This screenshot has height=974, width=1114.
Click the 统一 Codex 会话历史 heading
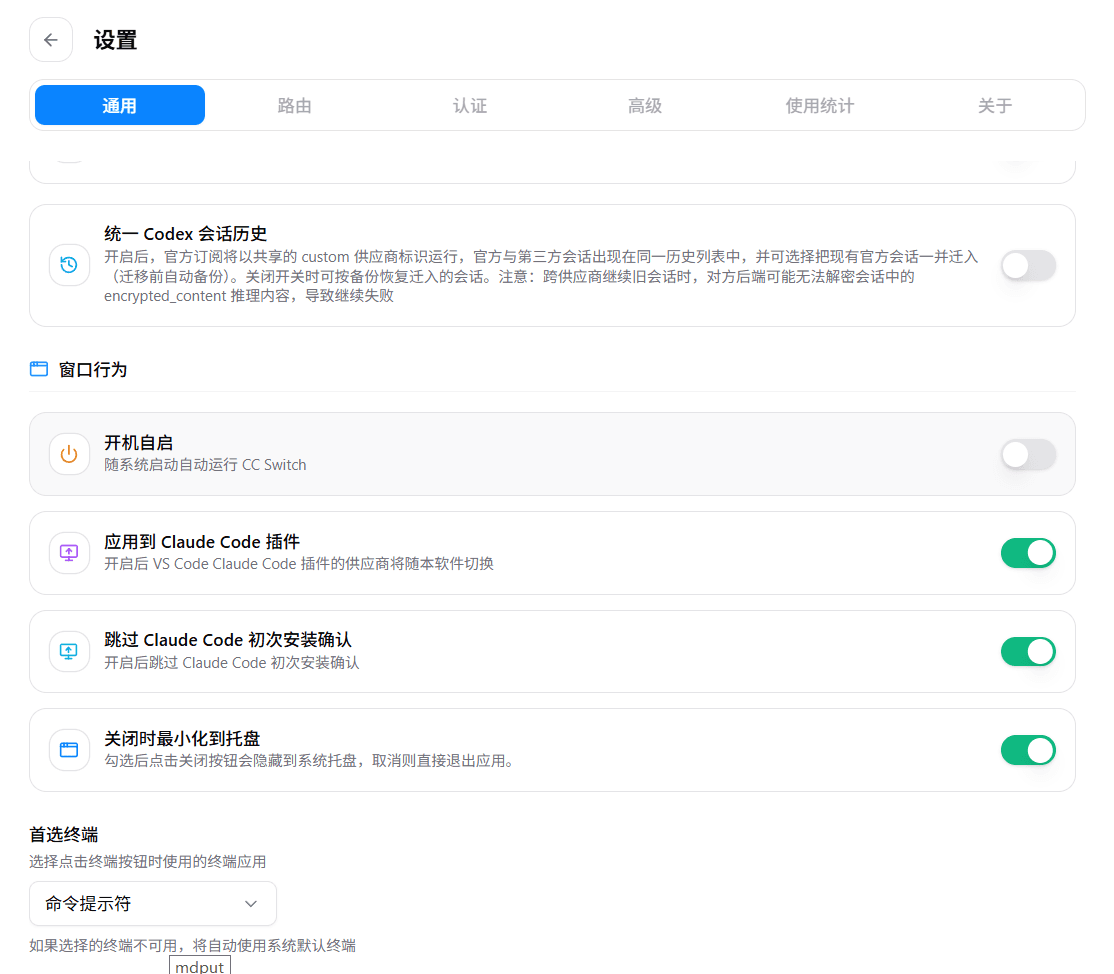[x=185, y=234]
